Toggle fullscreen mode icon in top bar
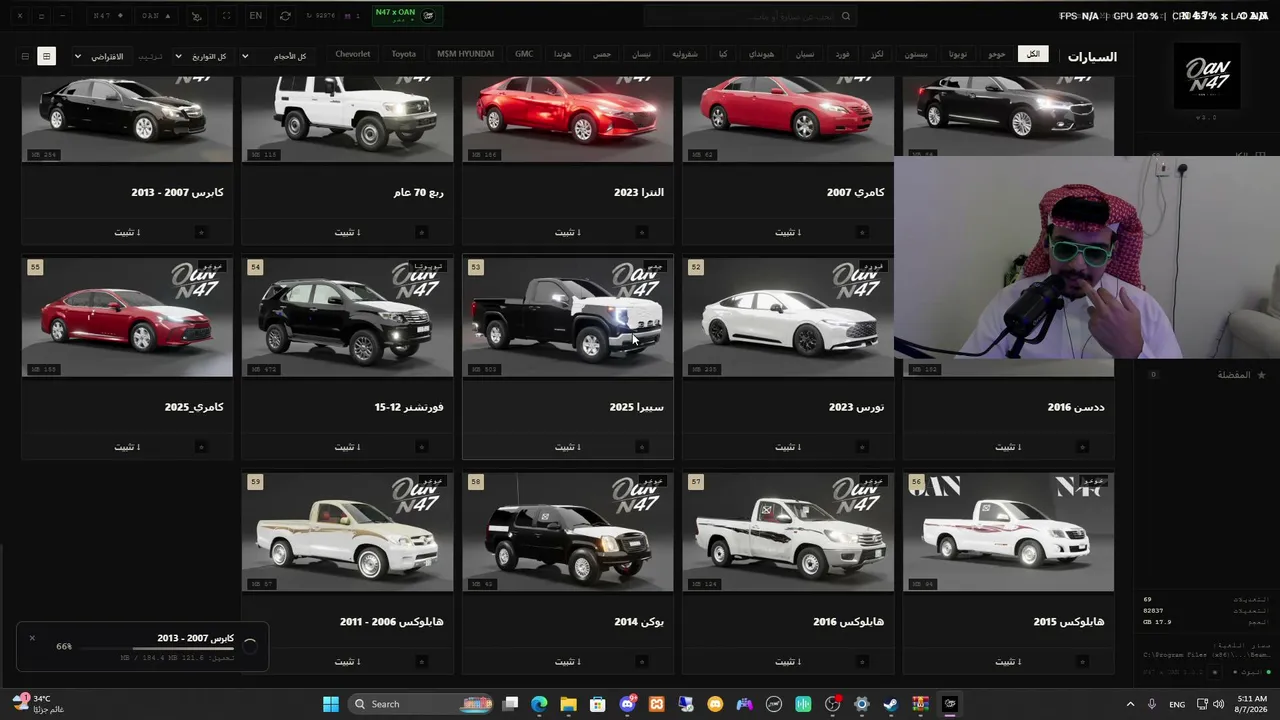The height and width of the screenshot is (720, 1280). pos(226,16)
